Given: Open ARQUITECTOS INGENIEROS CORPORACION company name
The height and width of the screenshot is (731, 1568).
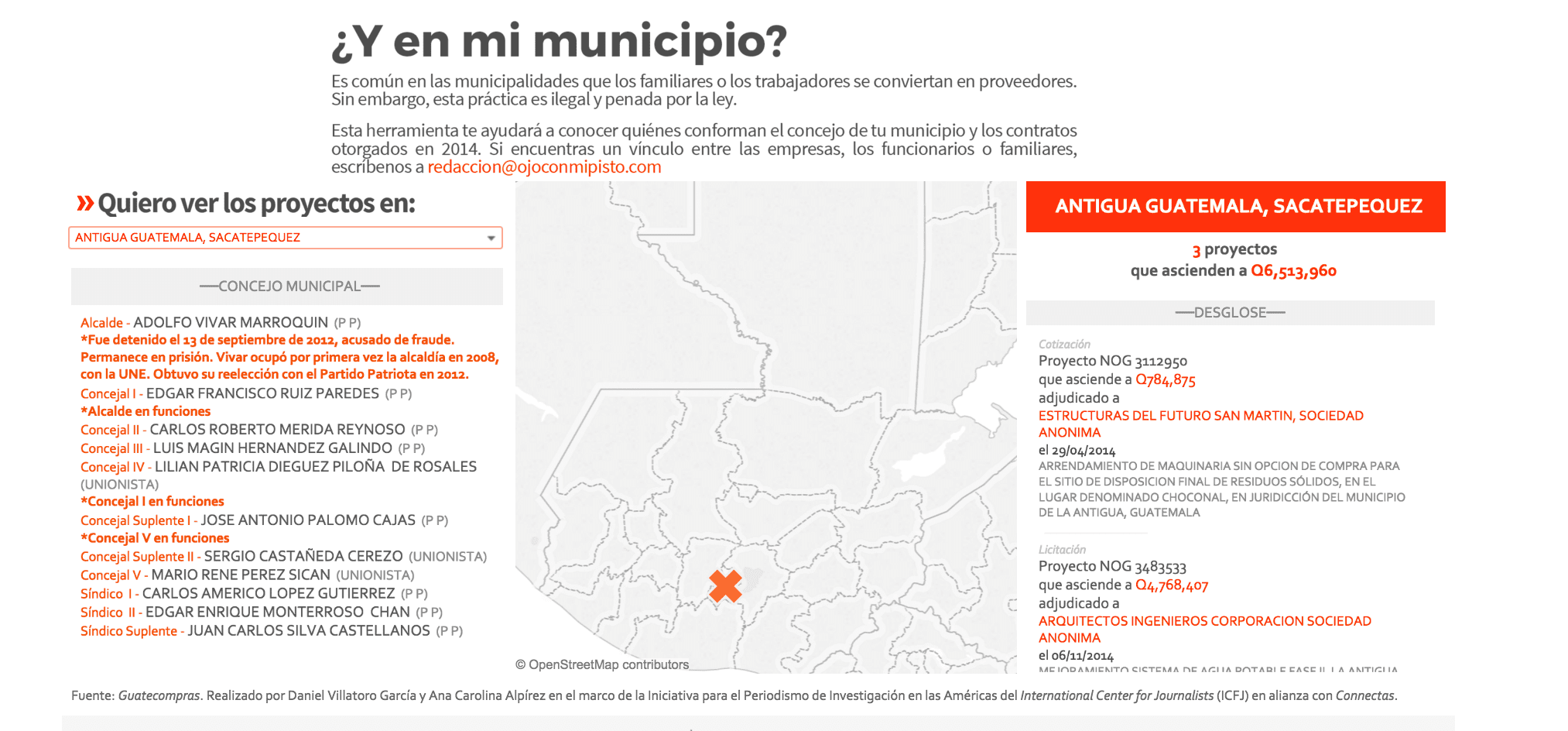Looking at the screenshot, I should [x=1204, y=621].
